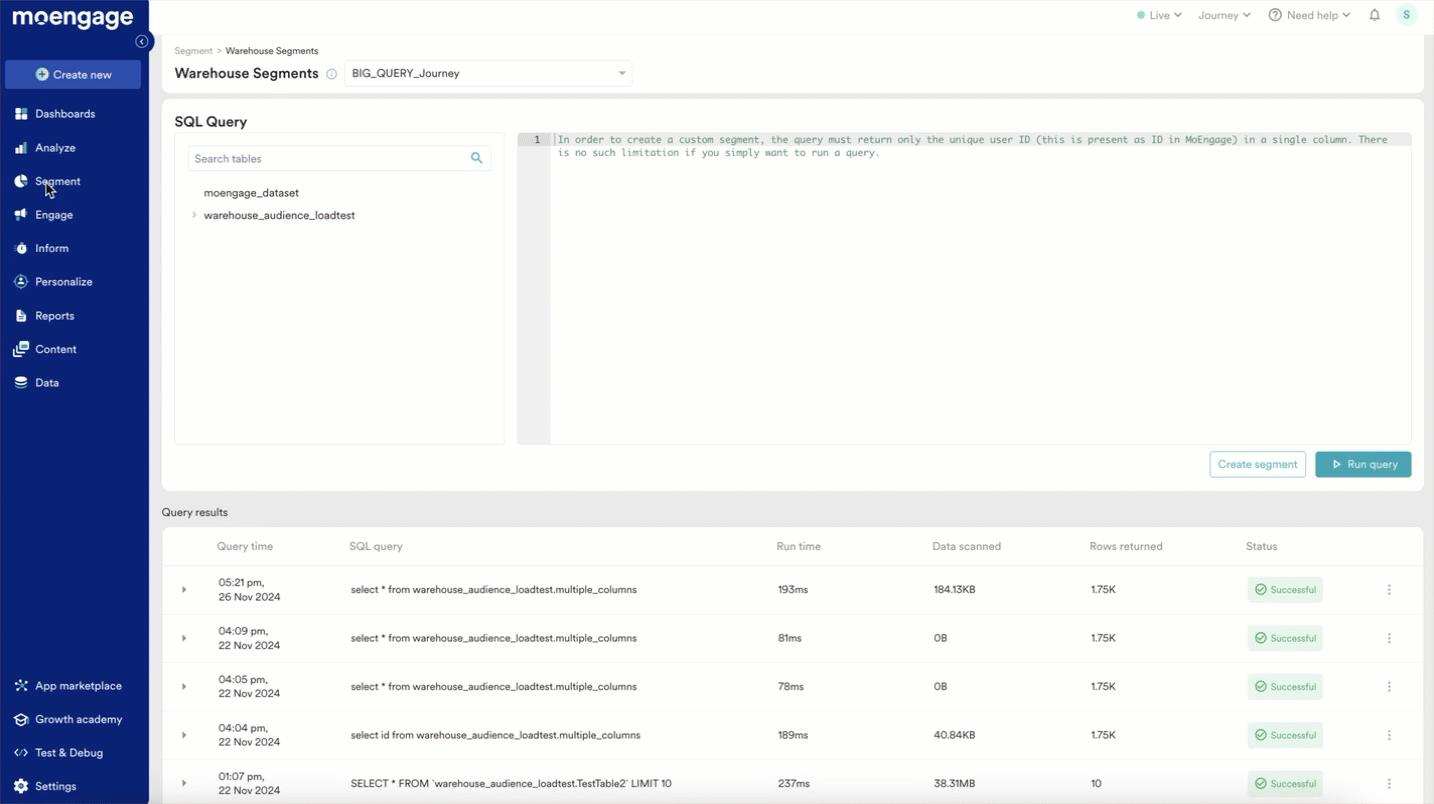Viewport: 1434px width, 804px height.
Task: Click the Run query button
Action: coord(1362,464)
